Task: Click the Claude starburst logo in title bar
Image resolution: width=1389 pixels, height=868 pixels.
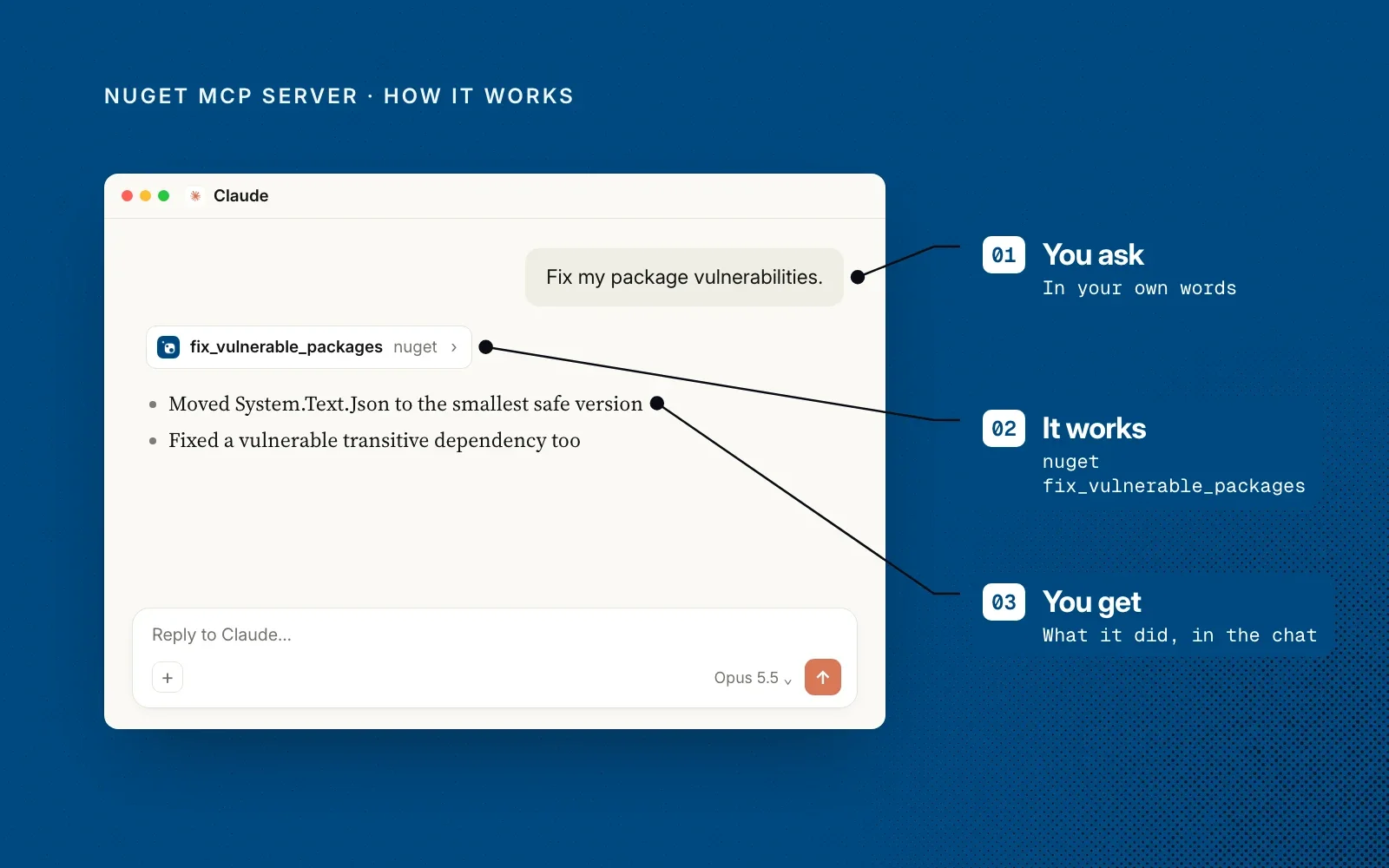Action: 195,196
